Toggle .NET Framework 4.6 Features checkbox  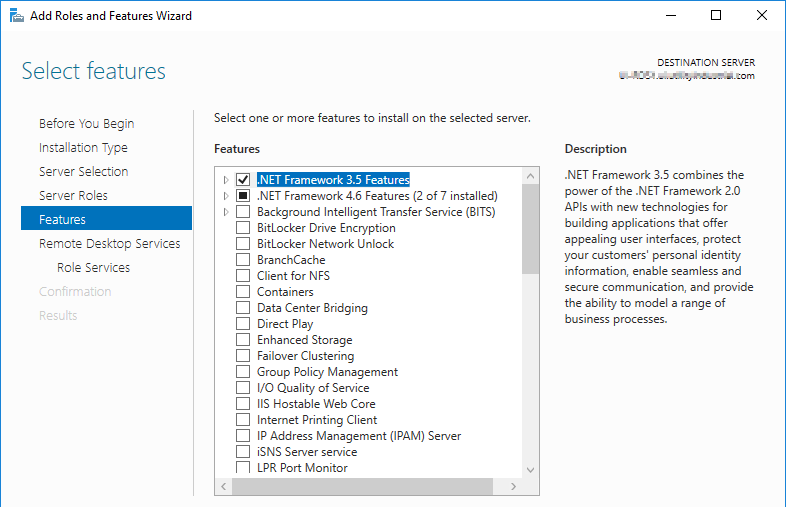[x=243, y=196]
